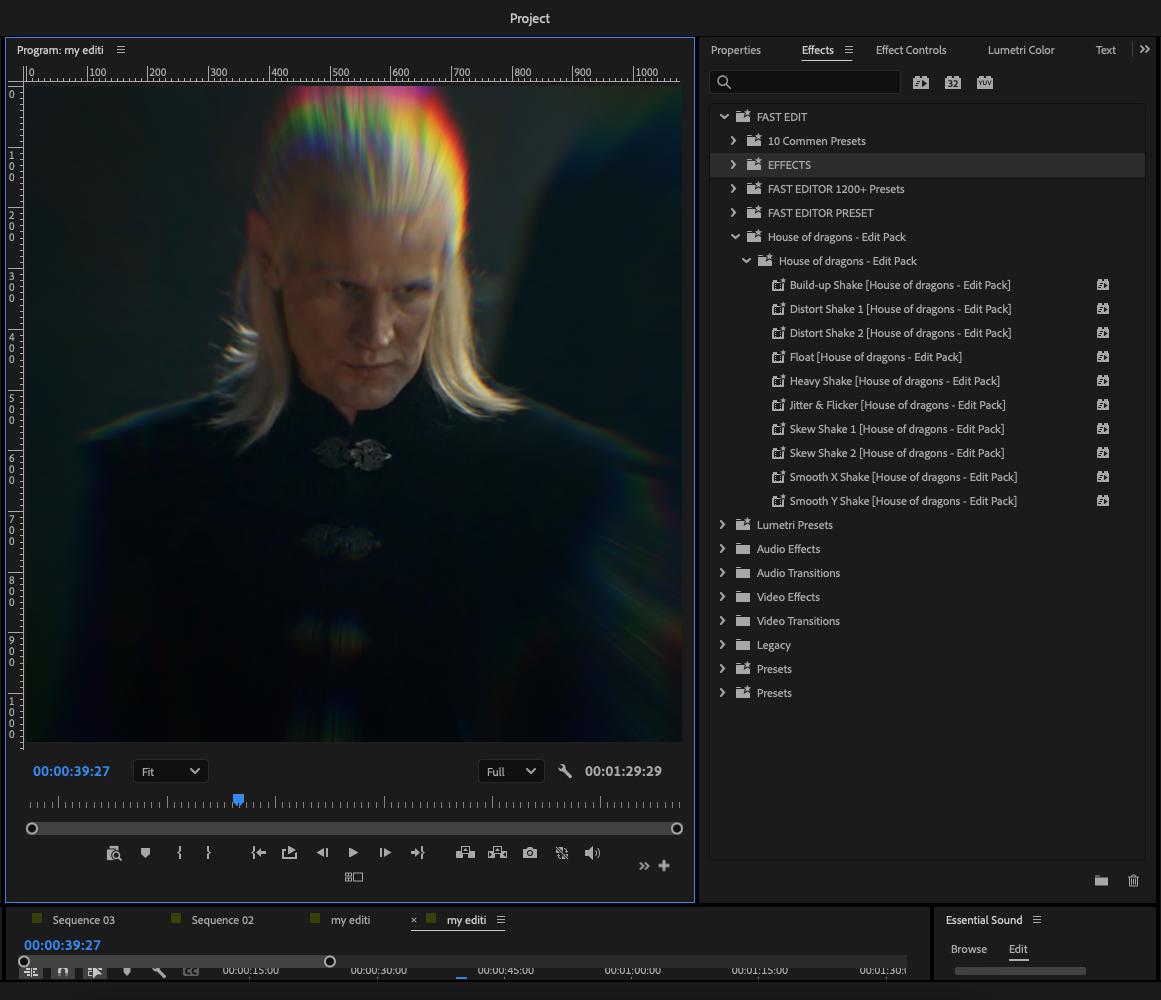
Task: Click the Play button in Program monitor
Action: coord(353,853)
